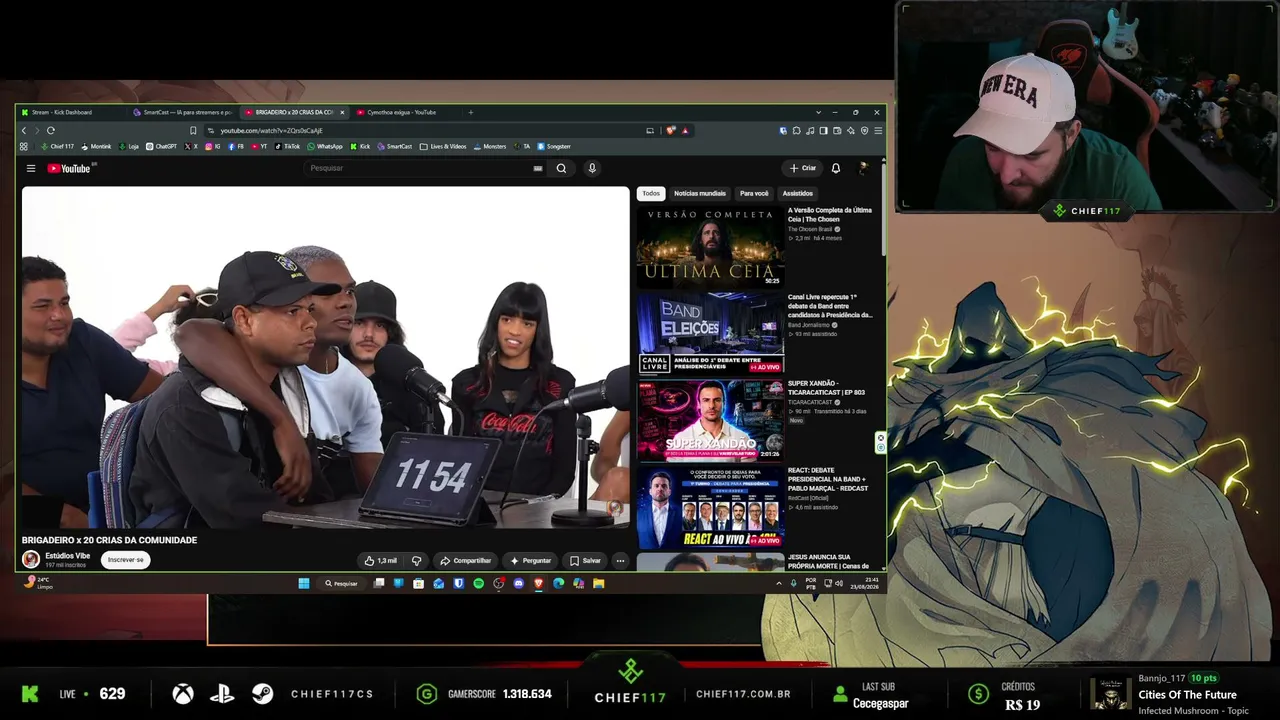
Task: Open the Montink bookmark
Action: (96, 146)
